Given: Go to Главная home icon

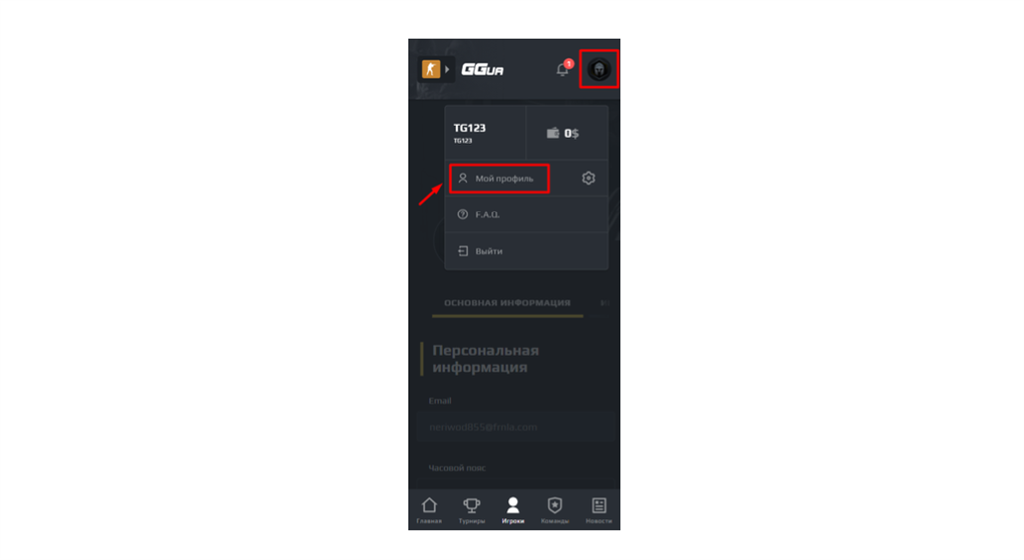Looking at the screenshot, I should tap(429, 510).
